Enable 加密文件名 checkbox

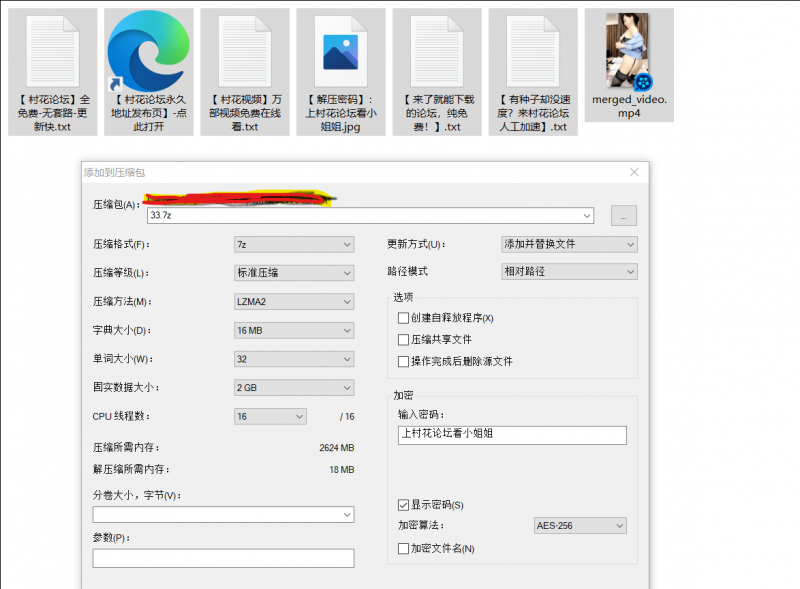point(404,548)
